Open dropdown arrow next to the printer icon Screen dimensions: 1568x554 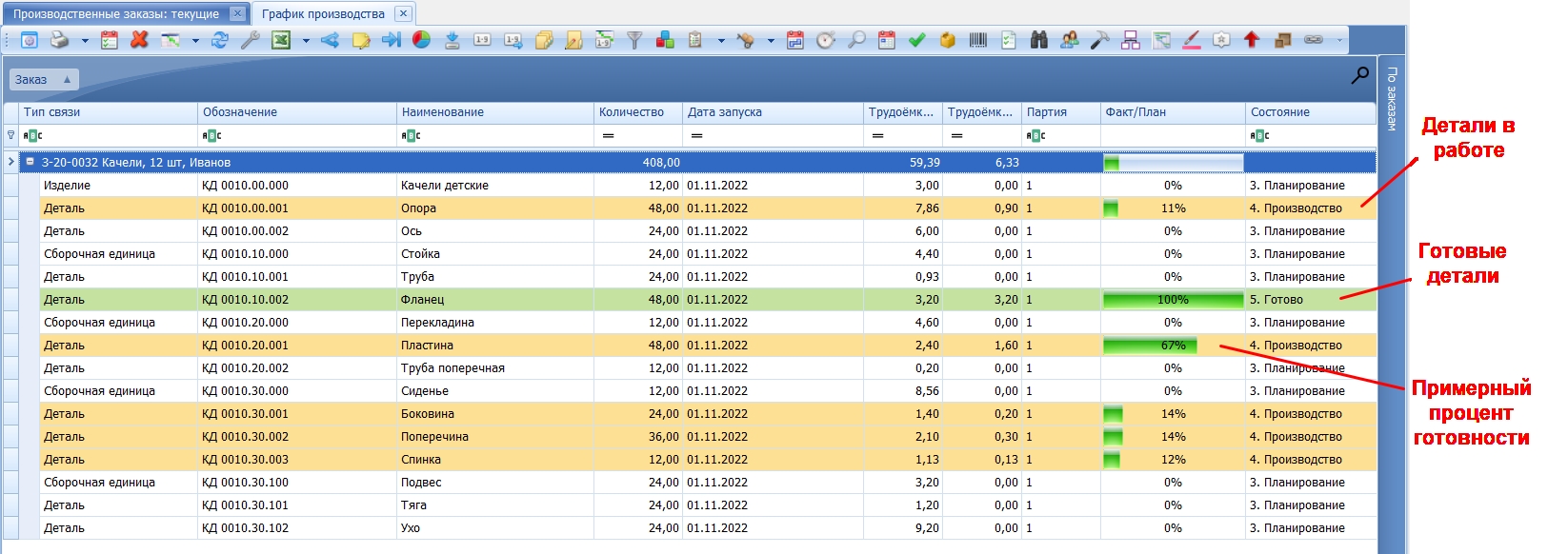[84, 41]
